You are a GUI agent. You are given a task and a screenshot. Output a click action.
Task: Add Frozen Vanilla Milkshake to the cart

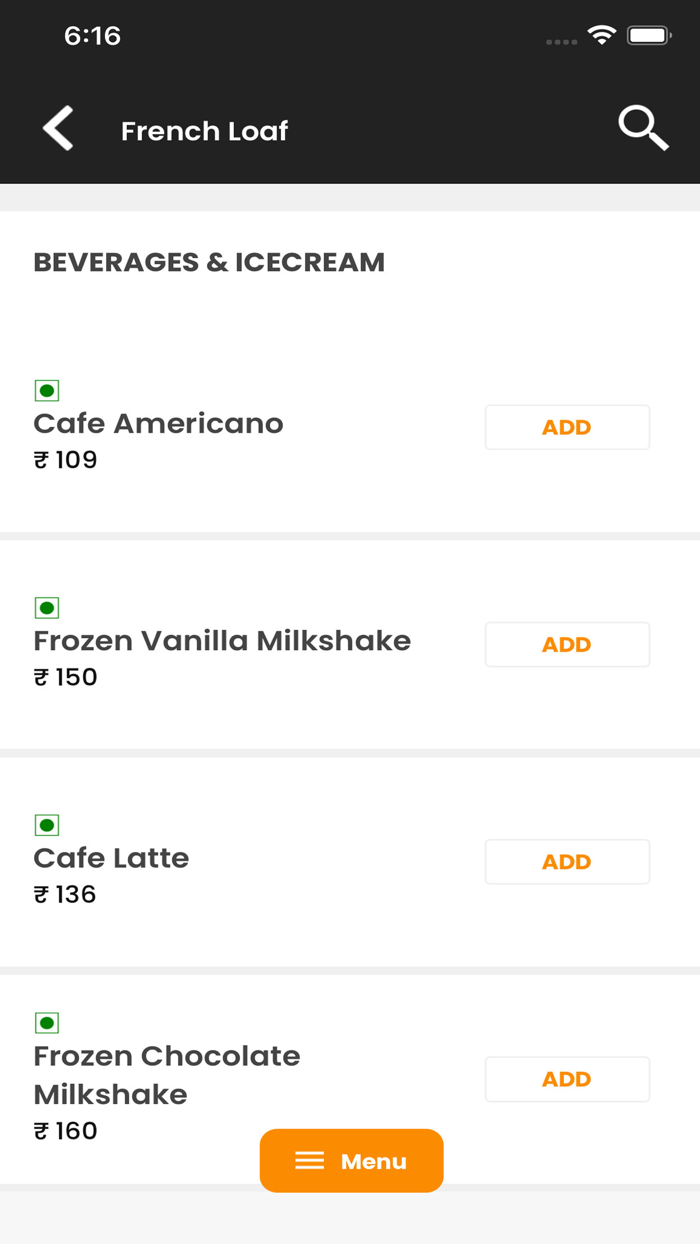tap(566, 644)
